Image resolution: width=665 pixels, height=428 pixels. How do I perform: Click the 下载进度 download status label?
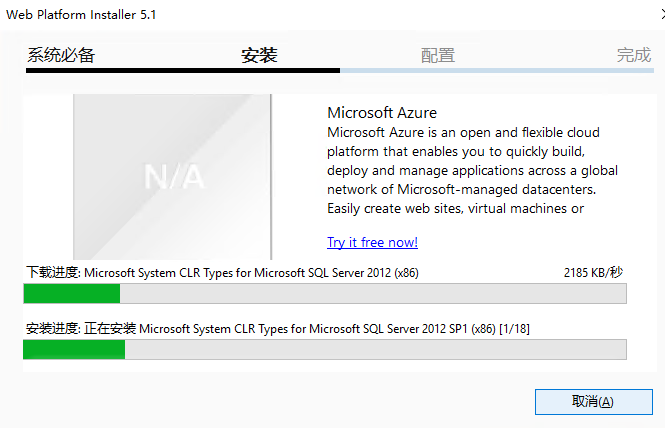click(54, 272)
